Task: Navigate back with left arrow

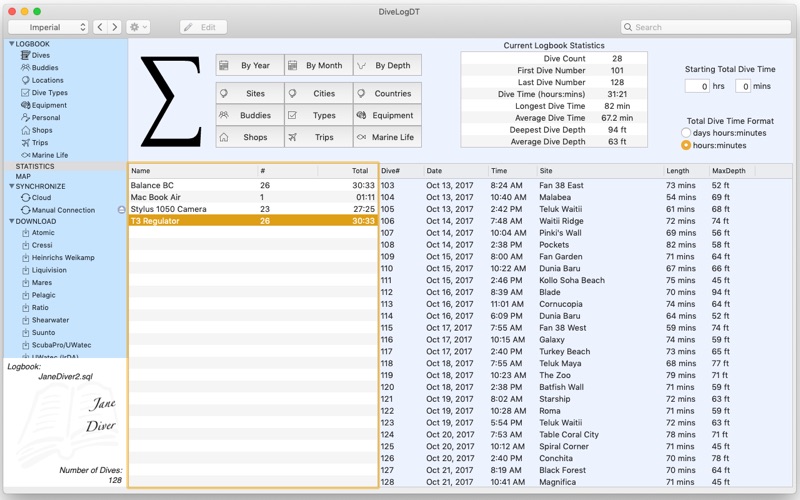Action: coord(100,27)
